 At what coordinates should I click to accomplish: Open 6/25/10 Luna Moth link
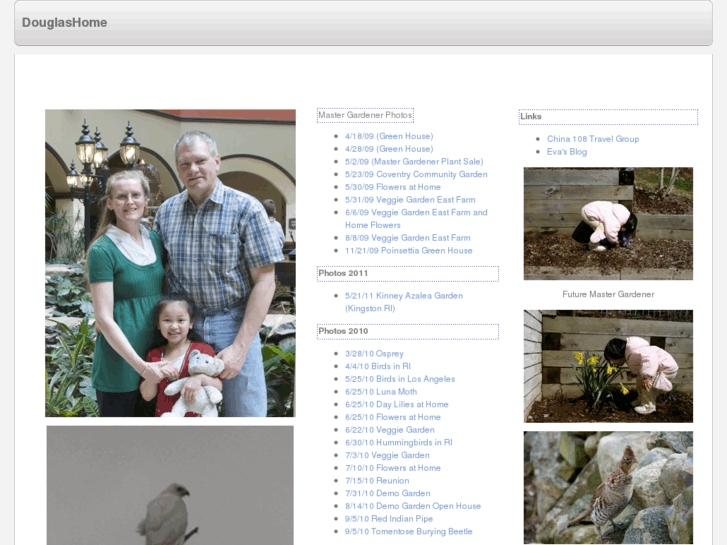[x=381, y=392]
